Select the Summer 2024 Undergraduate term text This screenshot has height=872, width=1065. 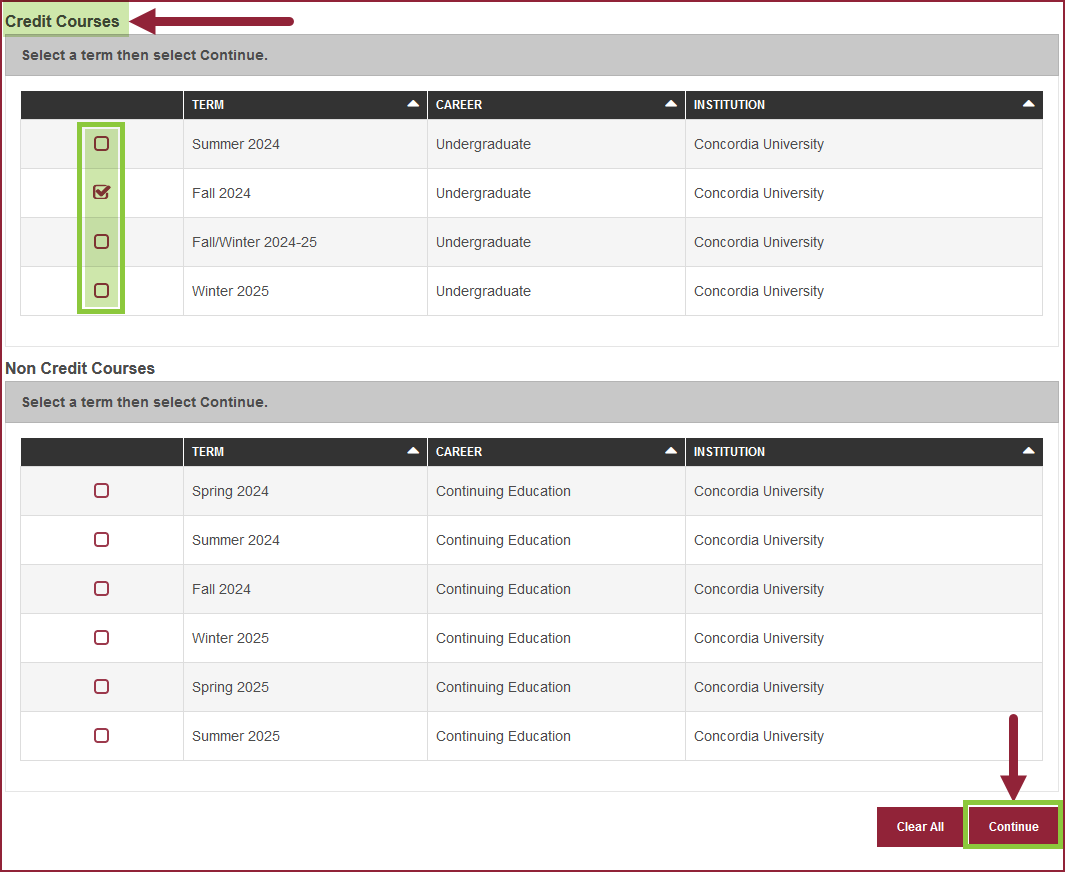click(x=236, y=144)
